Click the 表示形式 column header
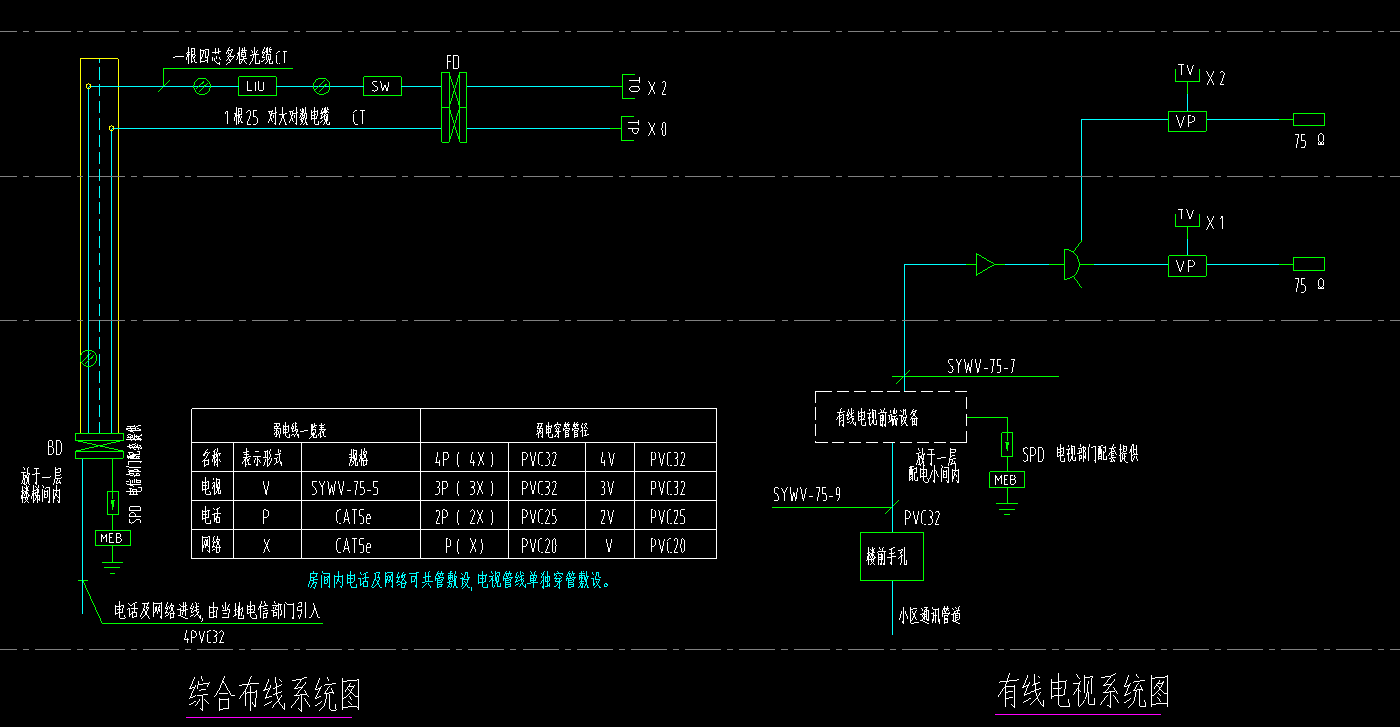The height and width of the screenshot is (727, 1400). [267, 460]
